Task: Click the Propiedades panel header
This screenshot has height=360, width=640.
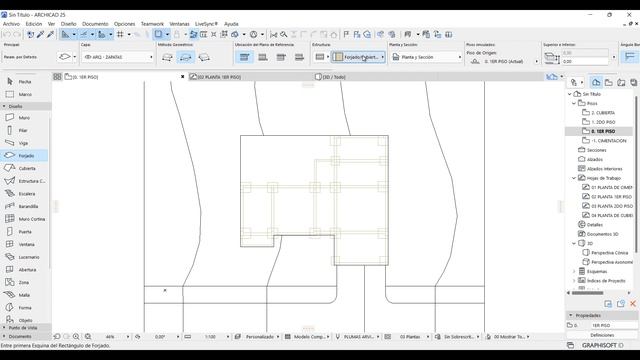Action: pyautogui.click(x=602, y=316)
